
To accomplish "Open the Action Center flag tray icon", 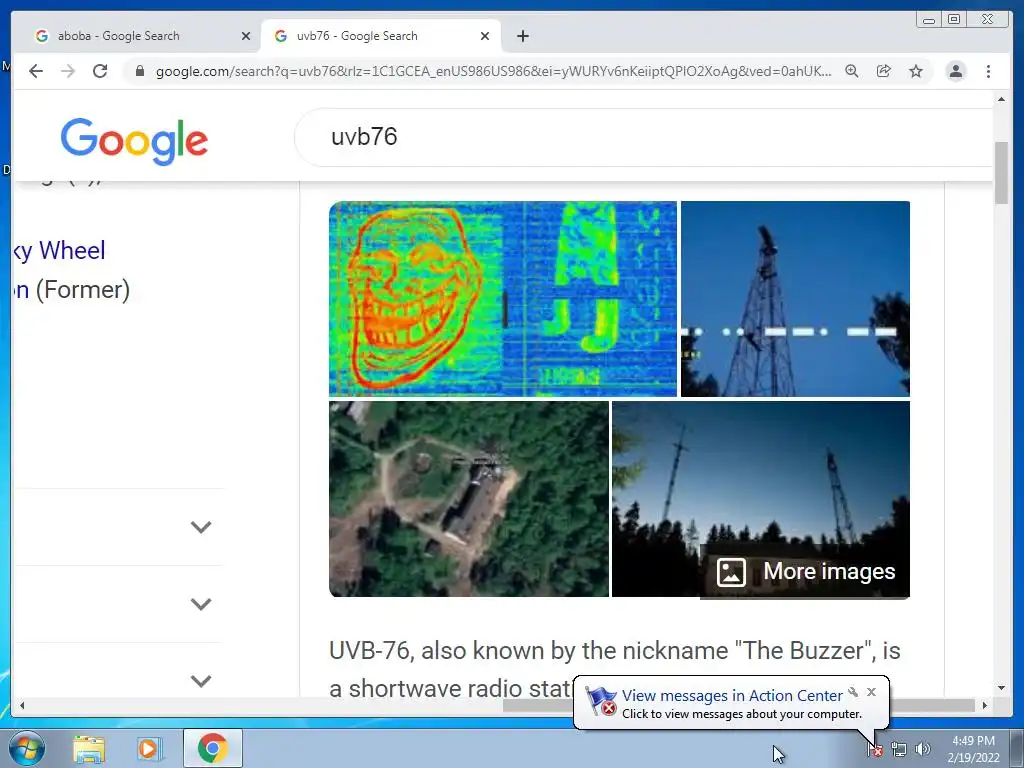I will [875, 750].
